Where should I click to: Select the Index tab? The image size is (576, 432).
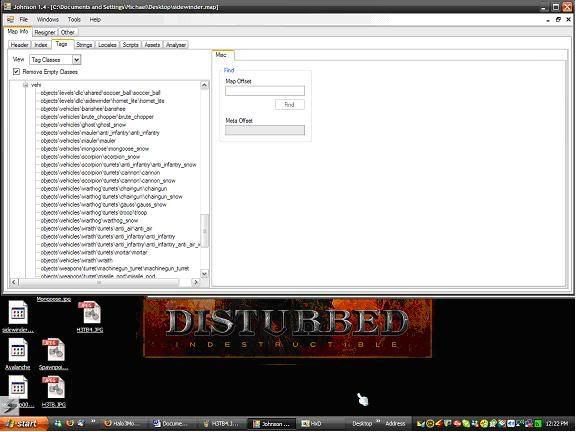(x=41, y=44)
